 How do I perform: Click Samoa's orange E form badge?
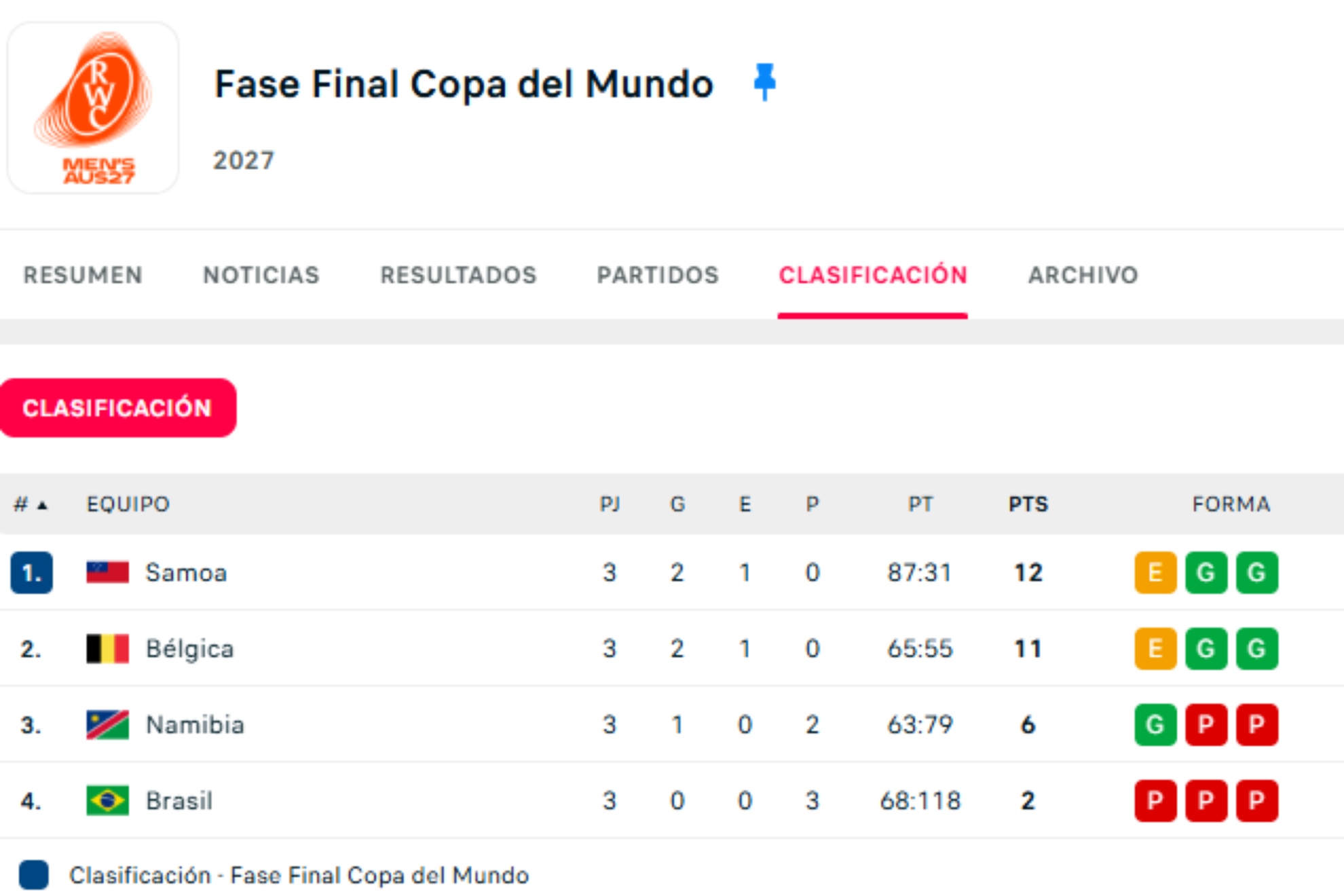coord(1155,572)
